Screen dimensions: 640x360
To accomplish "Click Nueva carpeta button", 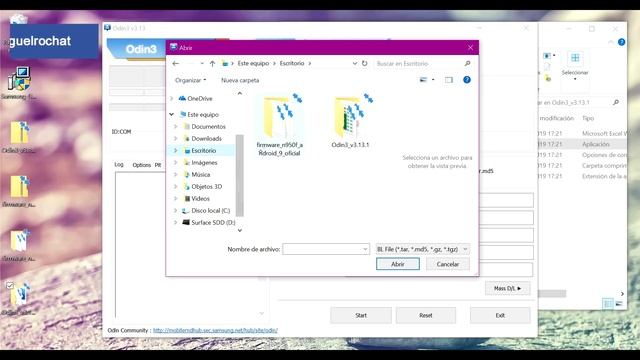I will tap(240, 80).
